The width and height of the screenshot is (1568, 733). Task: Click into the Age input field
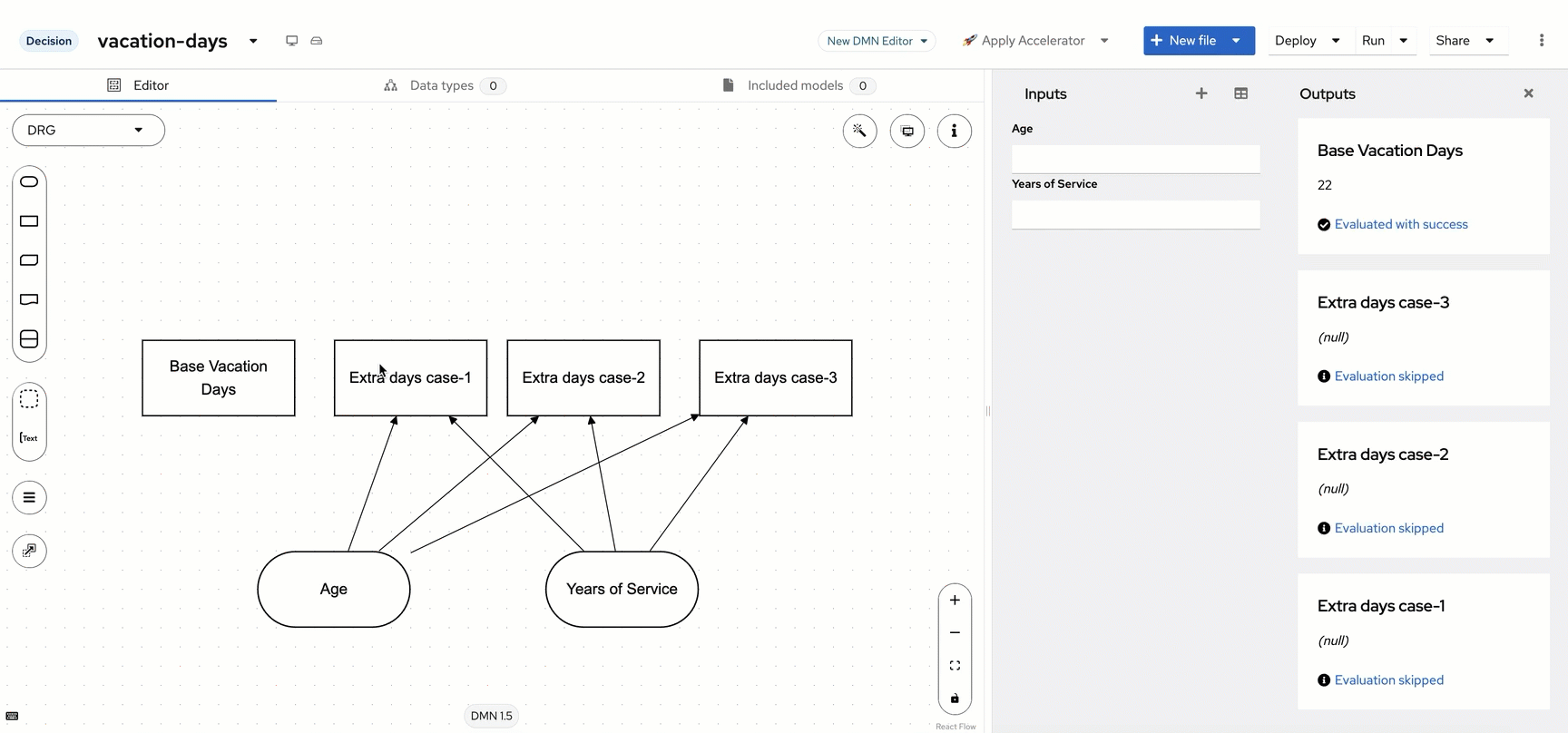coord(1135,159)
